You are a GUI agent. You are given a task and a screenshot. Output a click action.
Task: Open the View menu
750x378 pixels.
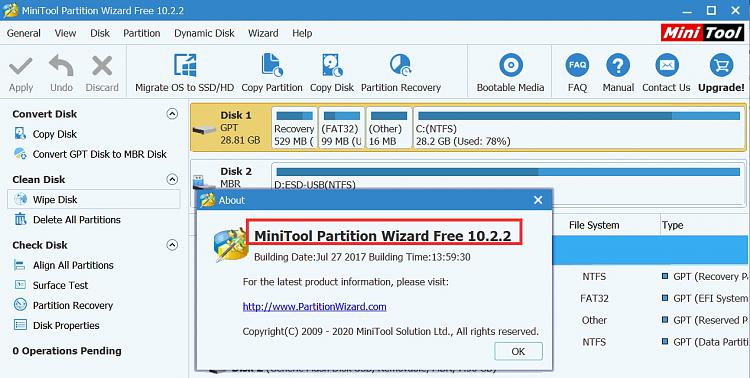point(65,33)
